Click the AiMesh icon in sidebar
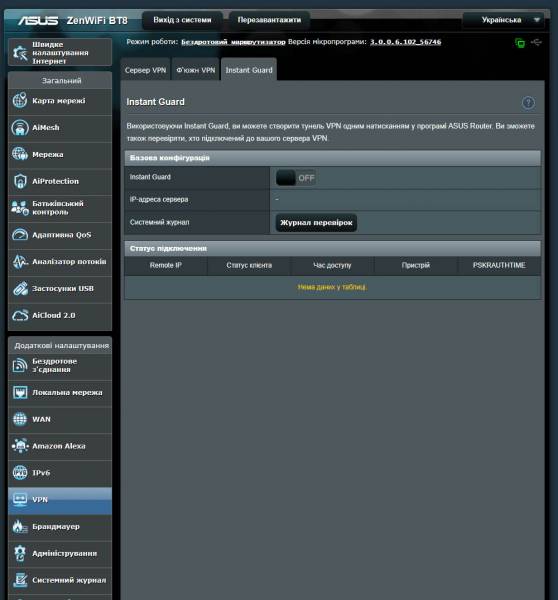This screenshot has height=600, width=558. (x=20, y=127)
